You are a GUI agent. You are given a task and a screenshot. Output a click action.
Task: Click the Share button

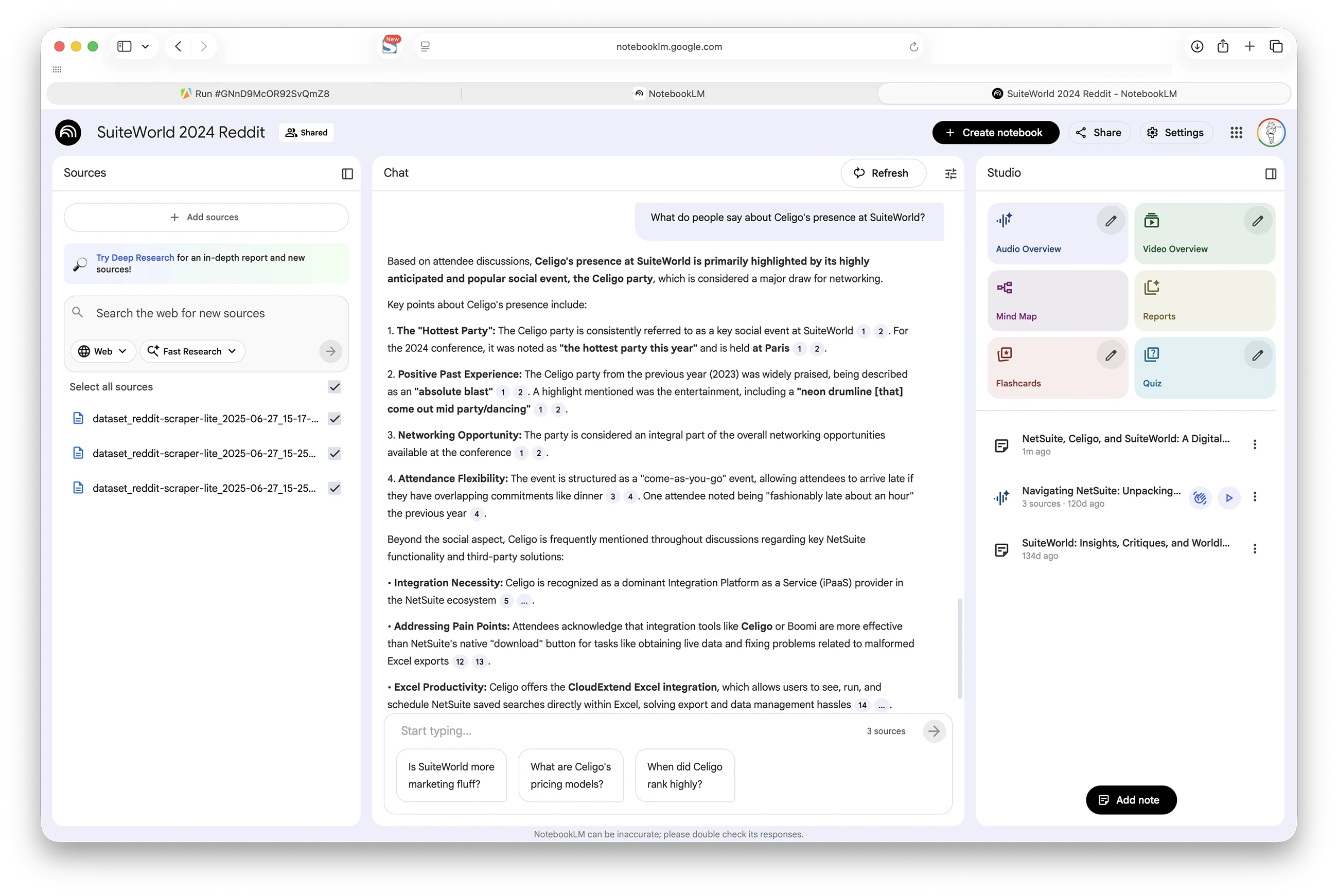tap(1099, 133)
